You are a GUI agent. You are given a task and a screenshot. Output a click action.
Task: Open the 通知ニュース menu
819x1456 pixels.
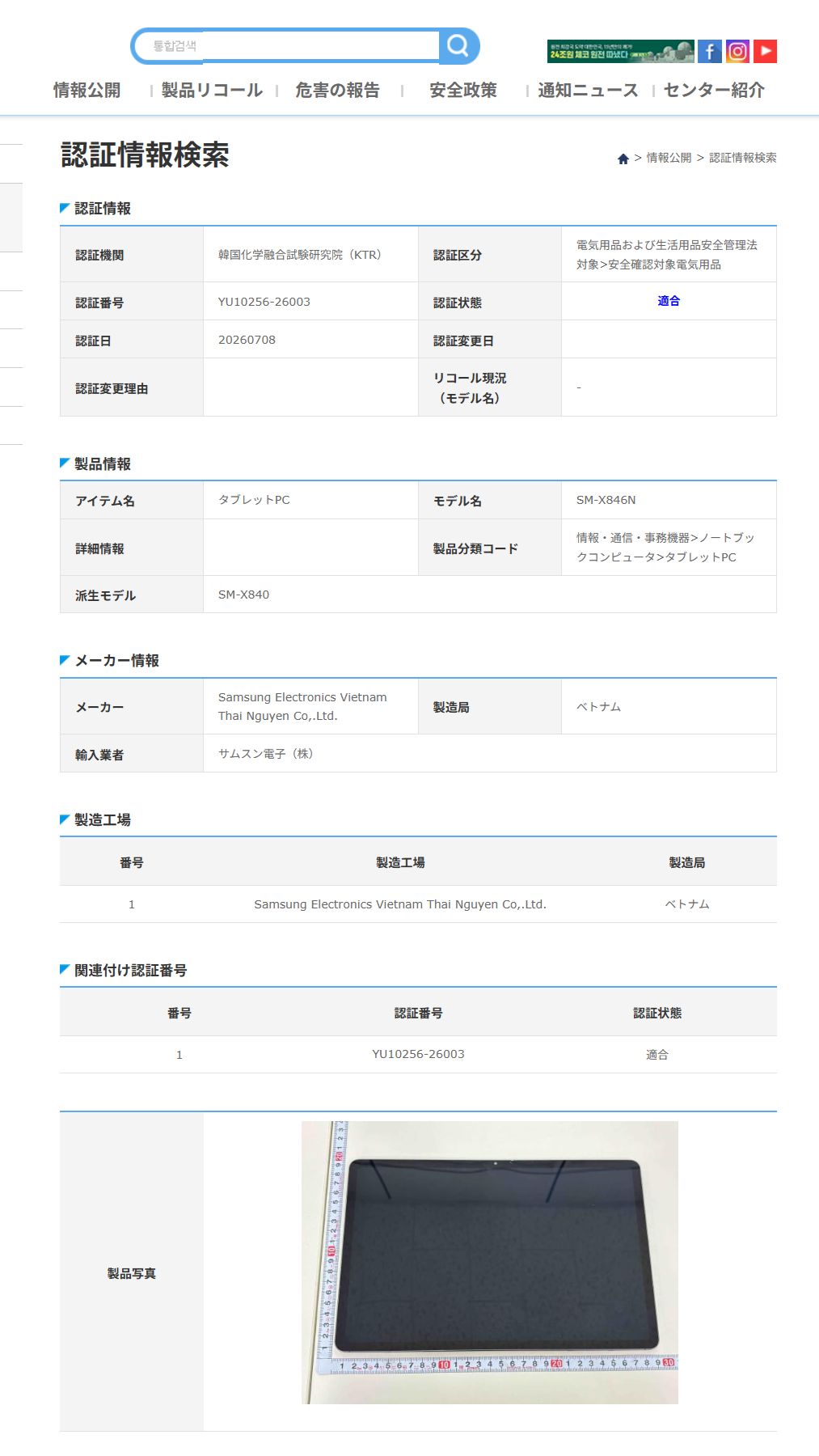coord(588,91)
